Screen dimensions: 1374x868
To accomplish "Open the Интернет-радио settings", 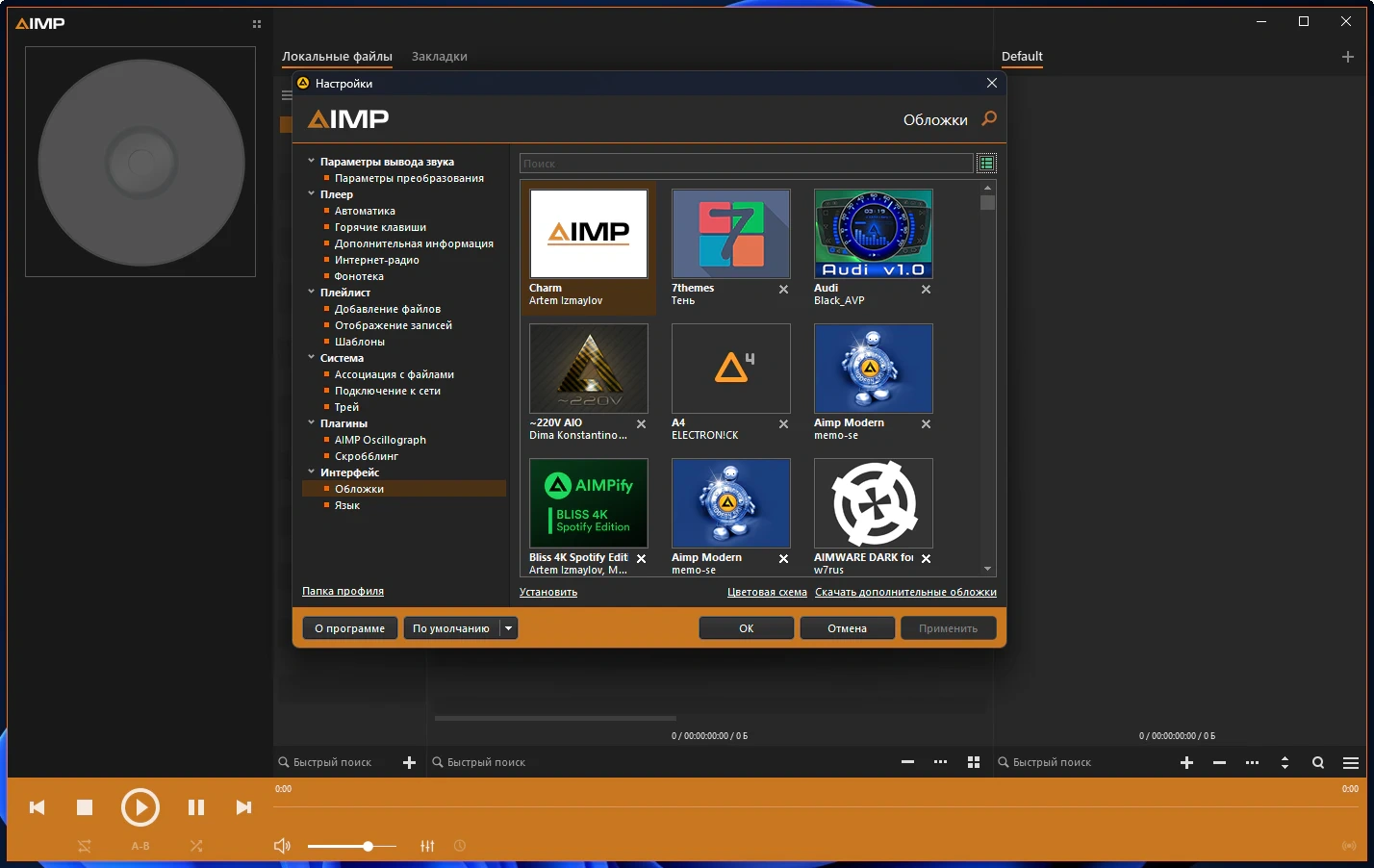I will tap(377, 260).
